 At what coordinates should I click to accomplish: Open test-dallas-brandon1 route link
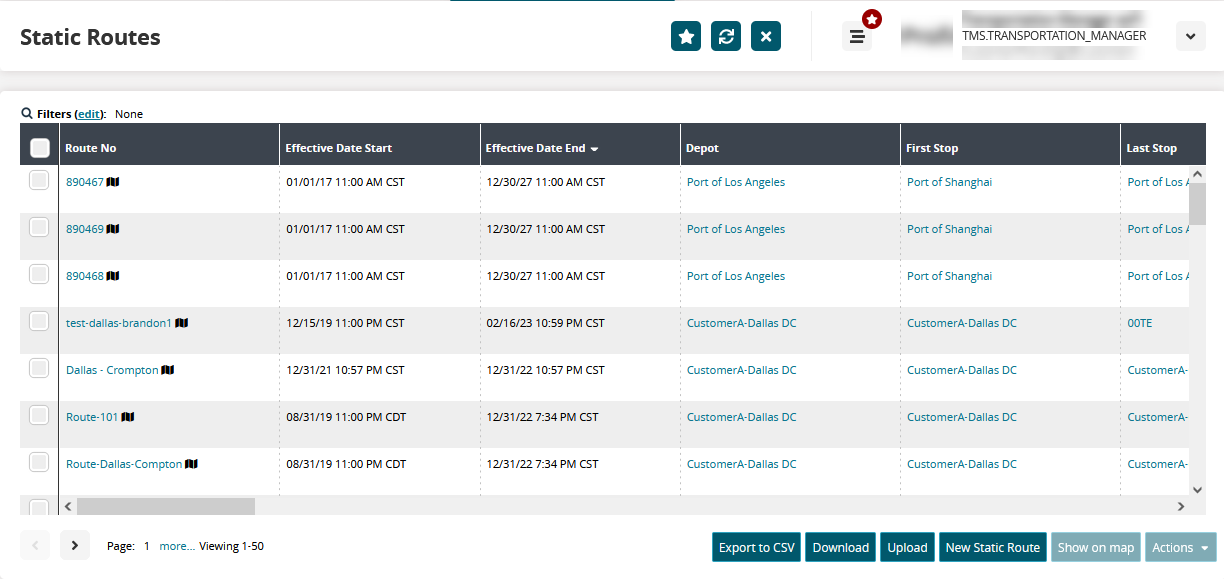click(x=119, y=323)
